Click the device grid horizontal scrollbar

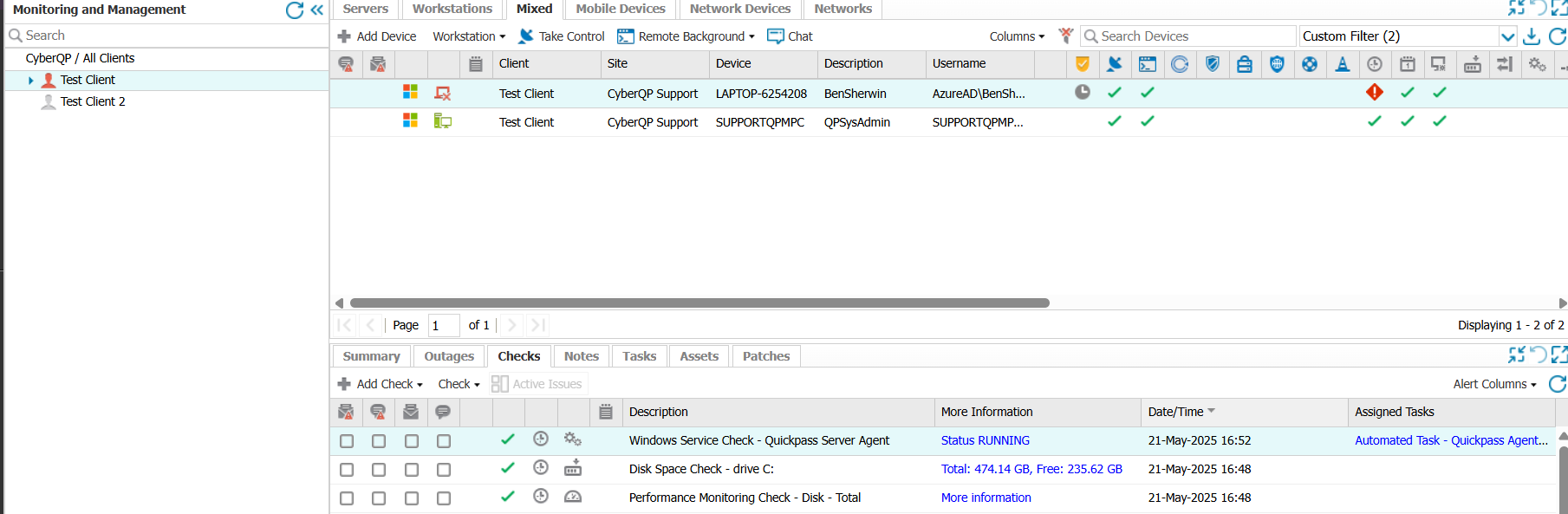699,303
